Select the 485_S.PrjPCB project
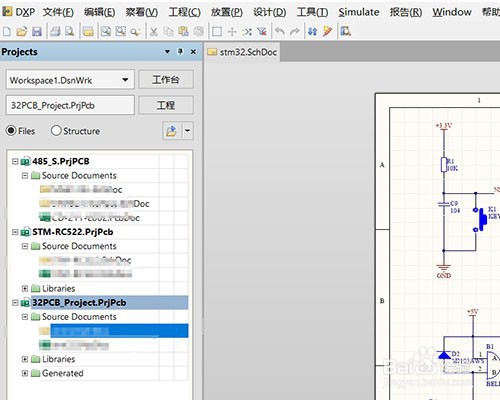The width and height of the screenshot is (500, 400). click(x=61, y=161)
